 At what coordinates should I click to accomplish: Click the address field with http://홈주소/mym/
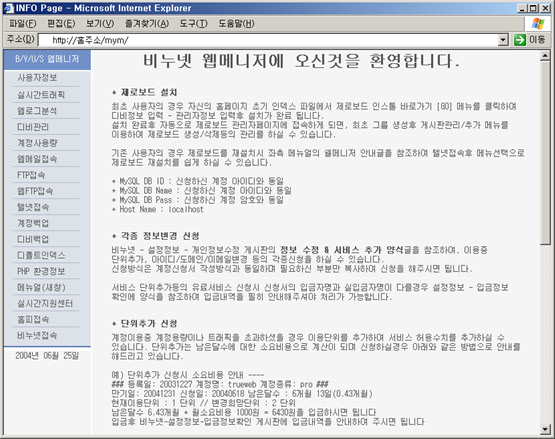[x=268, y=40]
